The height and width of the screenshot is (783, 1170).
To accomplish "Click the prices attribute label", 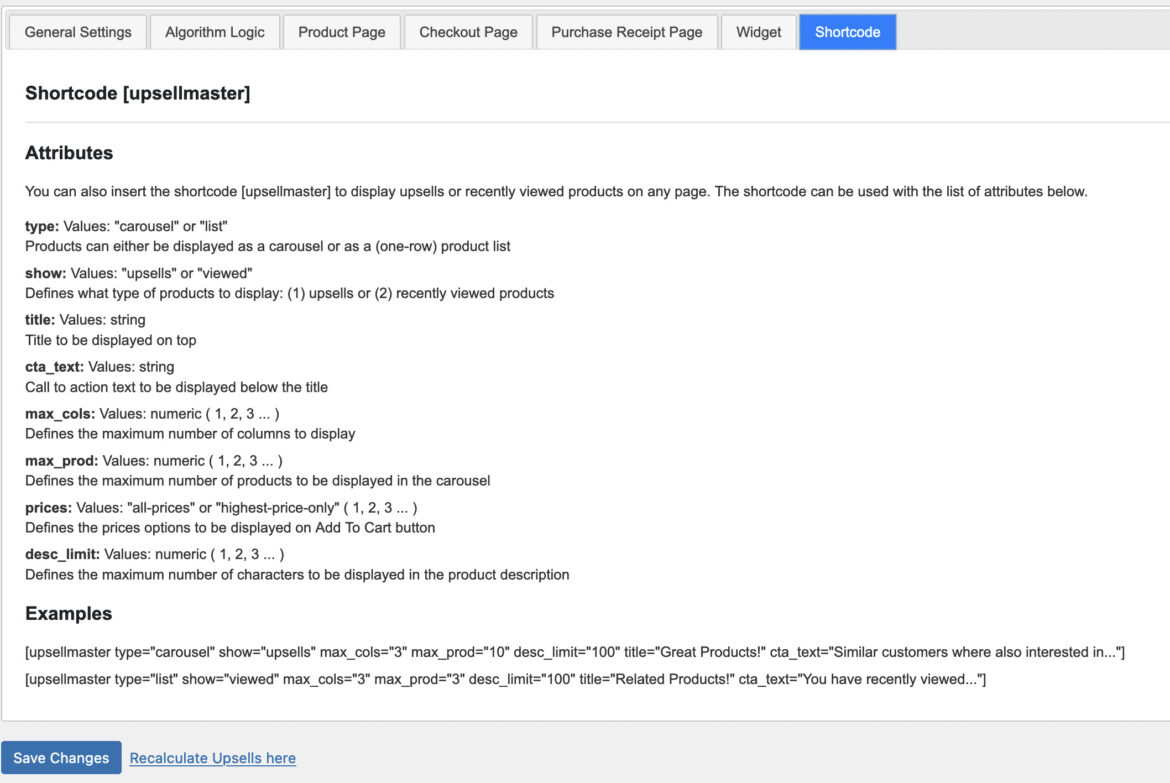I will coord(45,507).
